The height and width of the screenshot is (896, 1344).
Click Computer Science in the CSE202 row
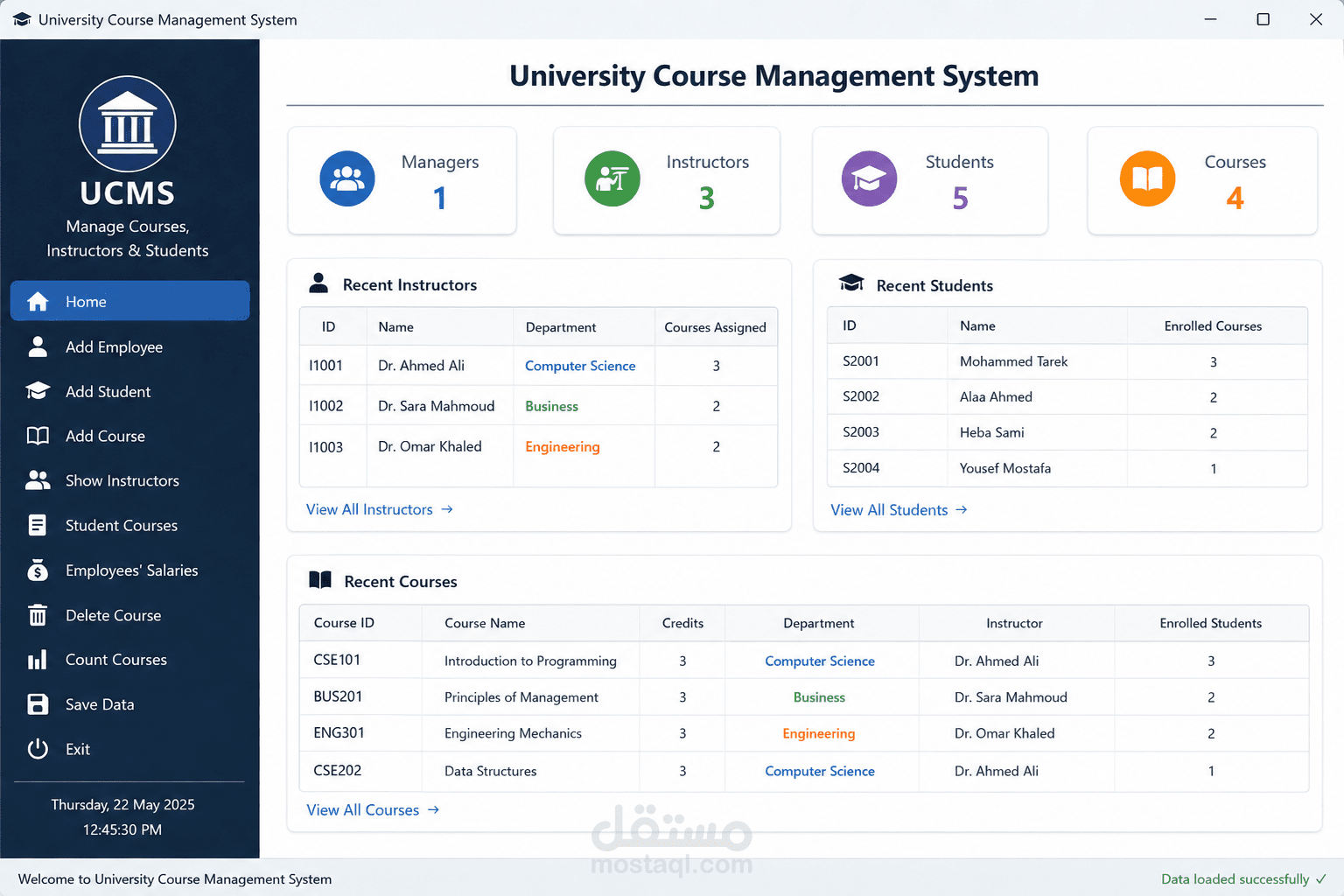(x=820, y=771)
